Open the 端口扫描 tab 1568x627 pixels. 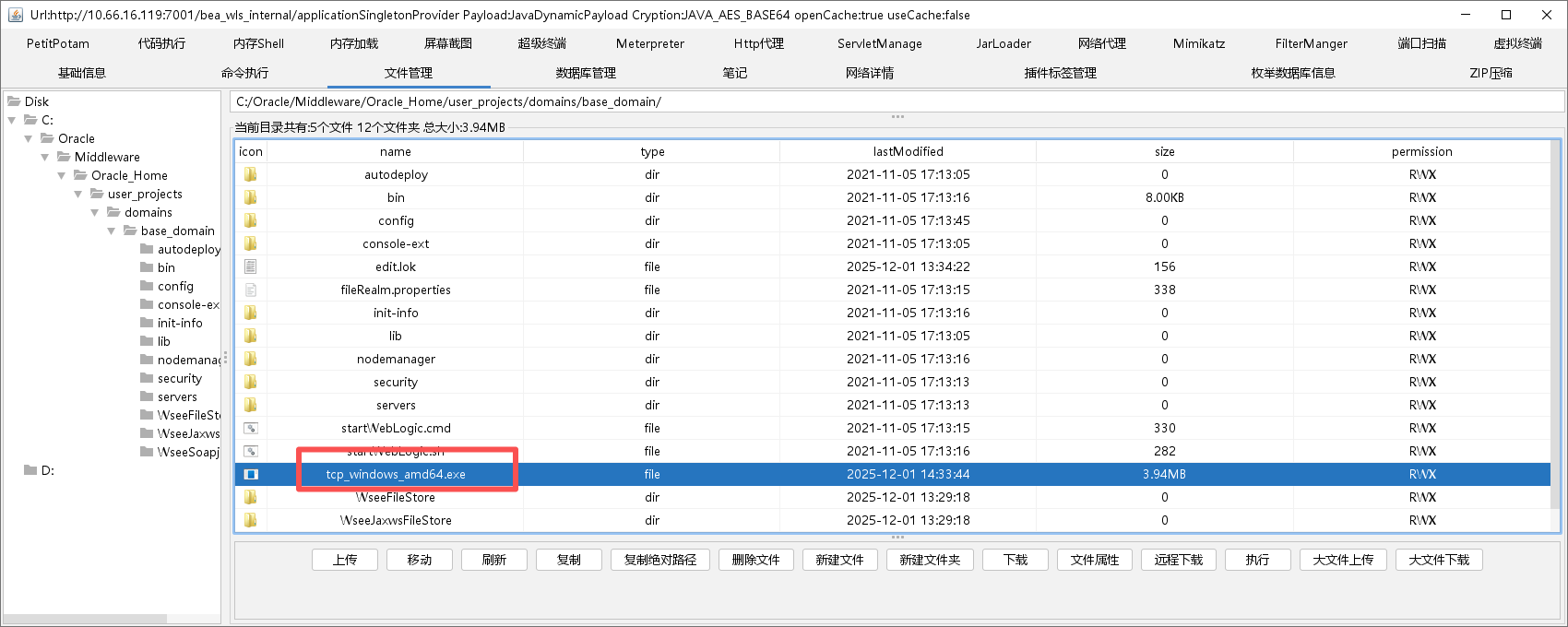tap(1421, 43)
